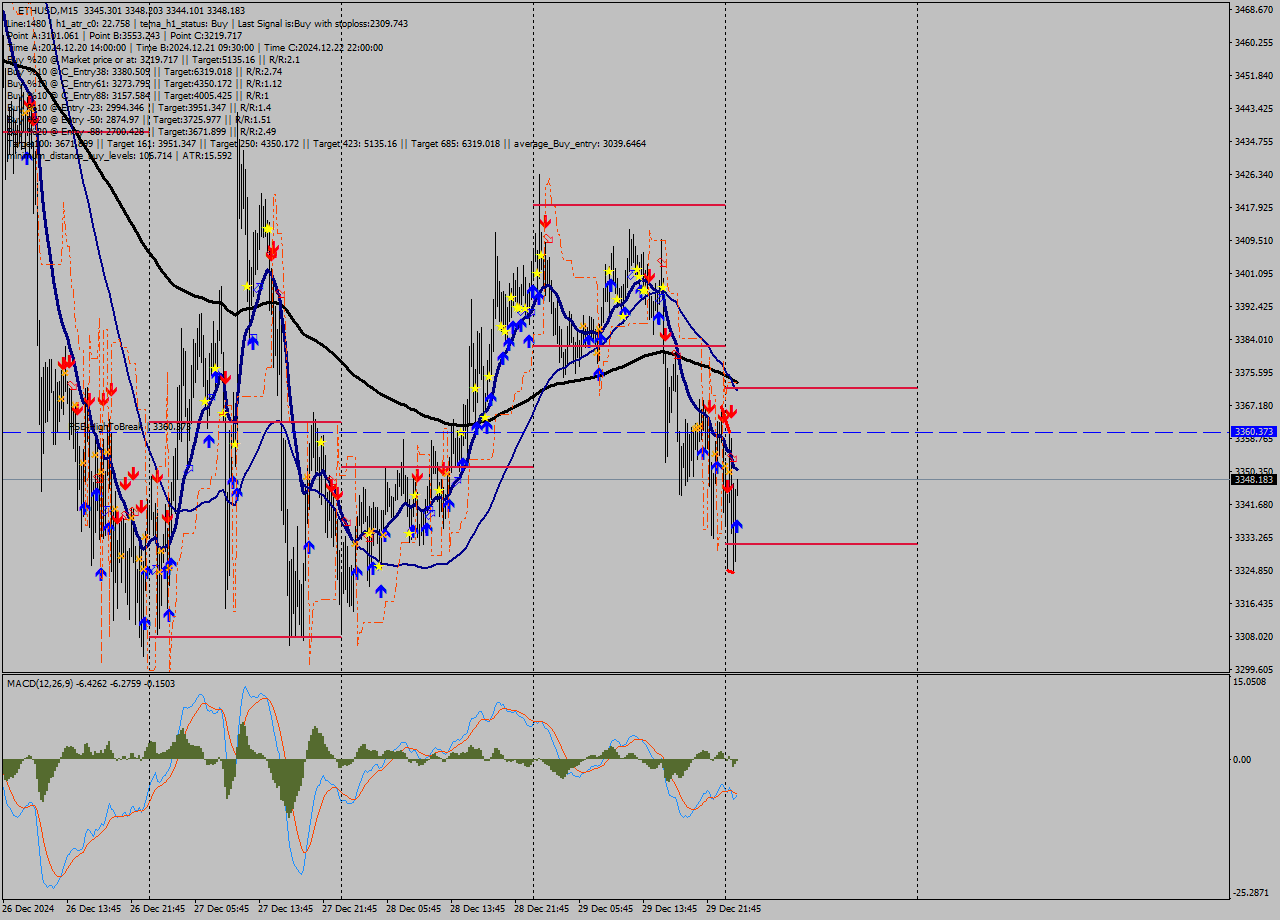Click the '29 Dec 13:45' time axis label
Image resolution: width=1280 pixels, height=920 pixels.
670,909
